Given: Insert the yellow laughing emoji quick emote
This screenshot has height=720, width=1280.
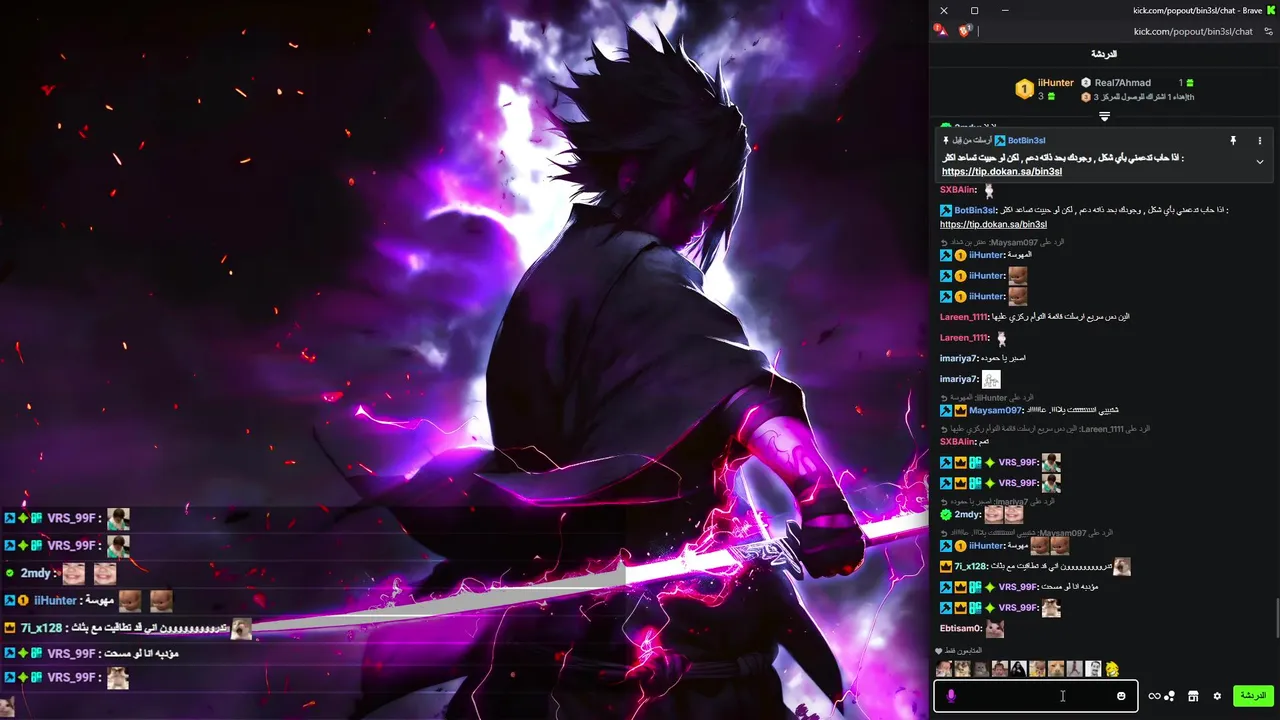Looking at the screenshot, I should pyautogui.click(x=1112, y=669).
